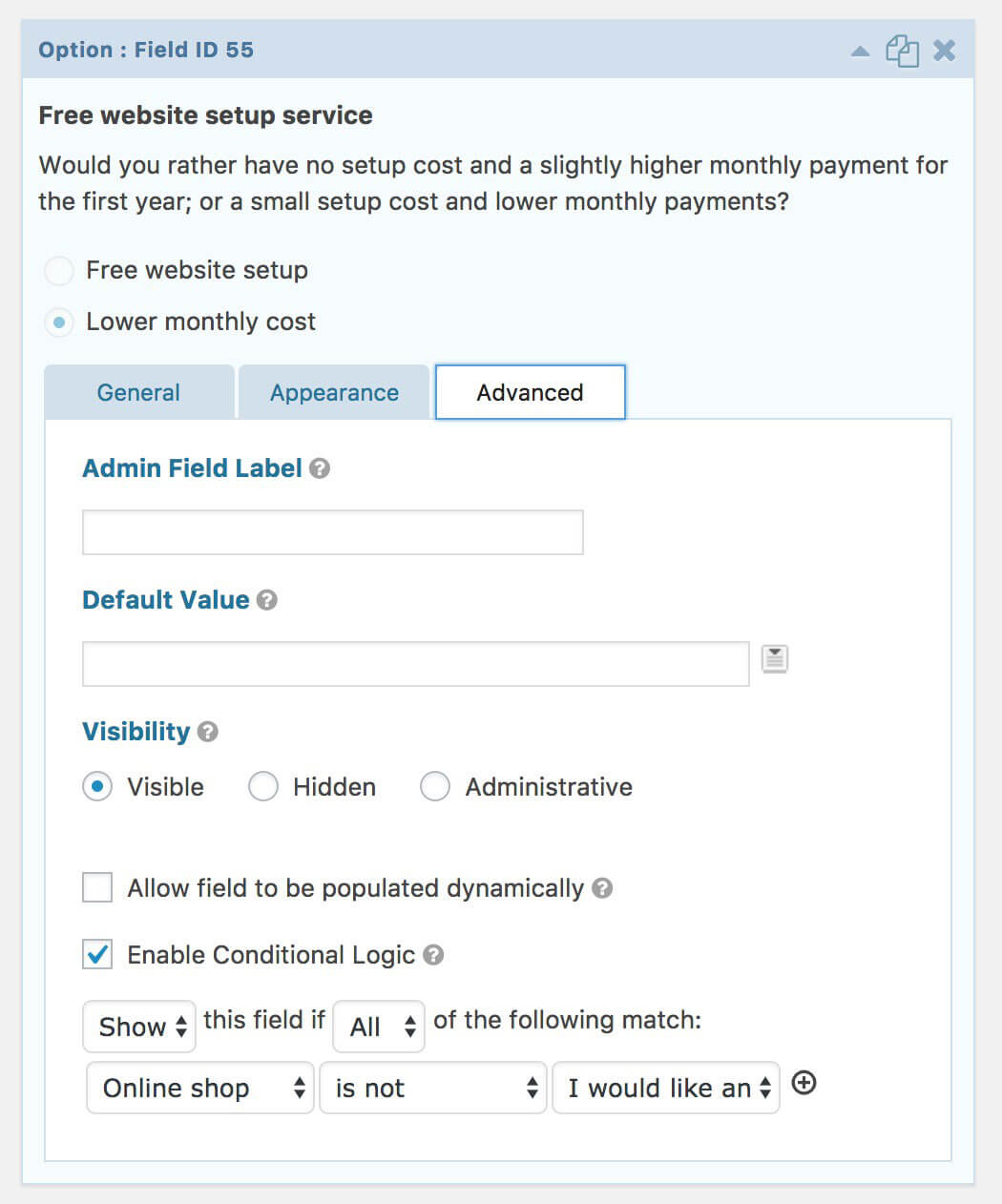Screen dimensions: 1002x1204
Task: Open Default Value help tooltip icon
Action: [x=267, y=600]
